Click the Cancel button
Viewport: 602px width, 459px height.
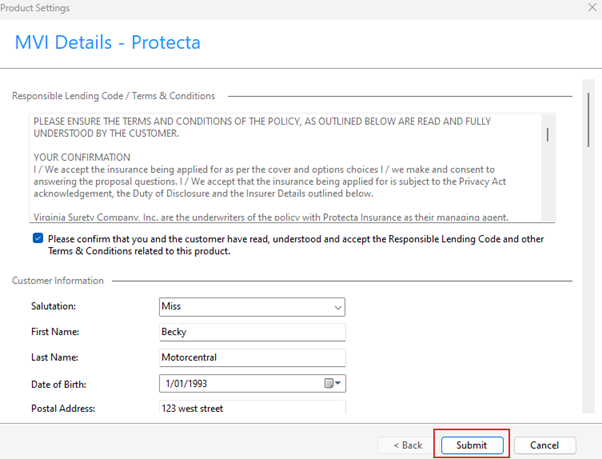[x=544, y=444]
